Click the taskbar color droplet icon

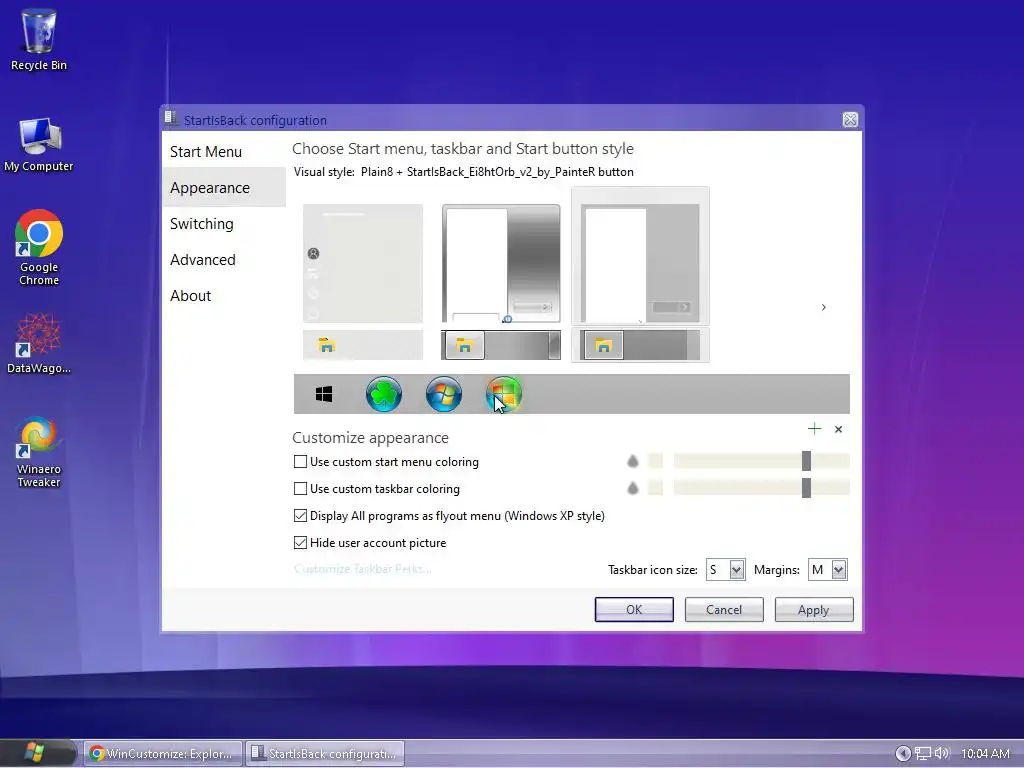(633, 488)
